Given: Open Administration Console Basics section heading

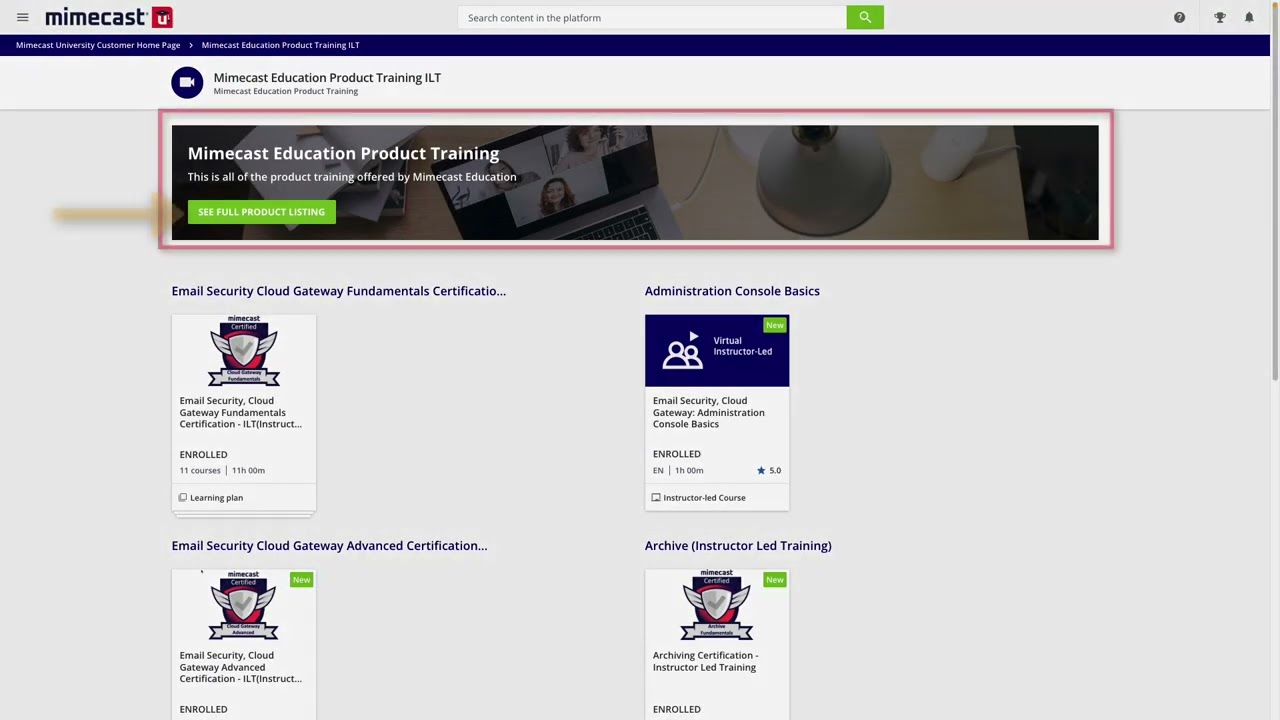Looking at the screenshot, I should [732, 291].
